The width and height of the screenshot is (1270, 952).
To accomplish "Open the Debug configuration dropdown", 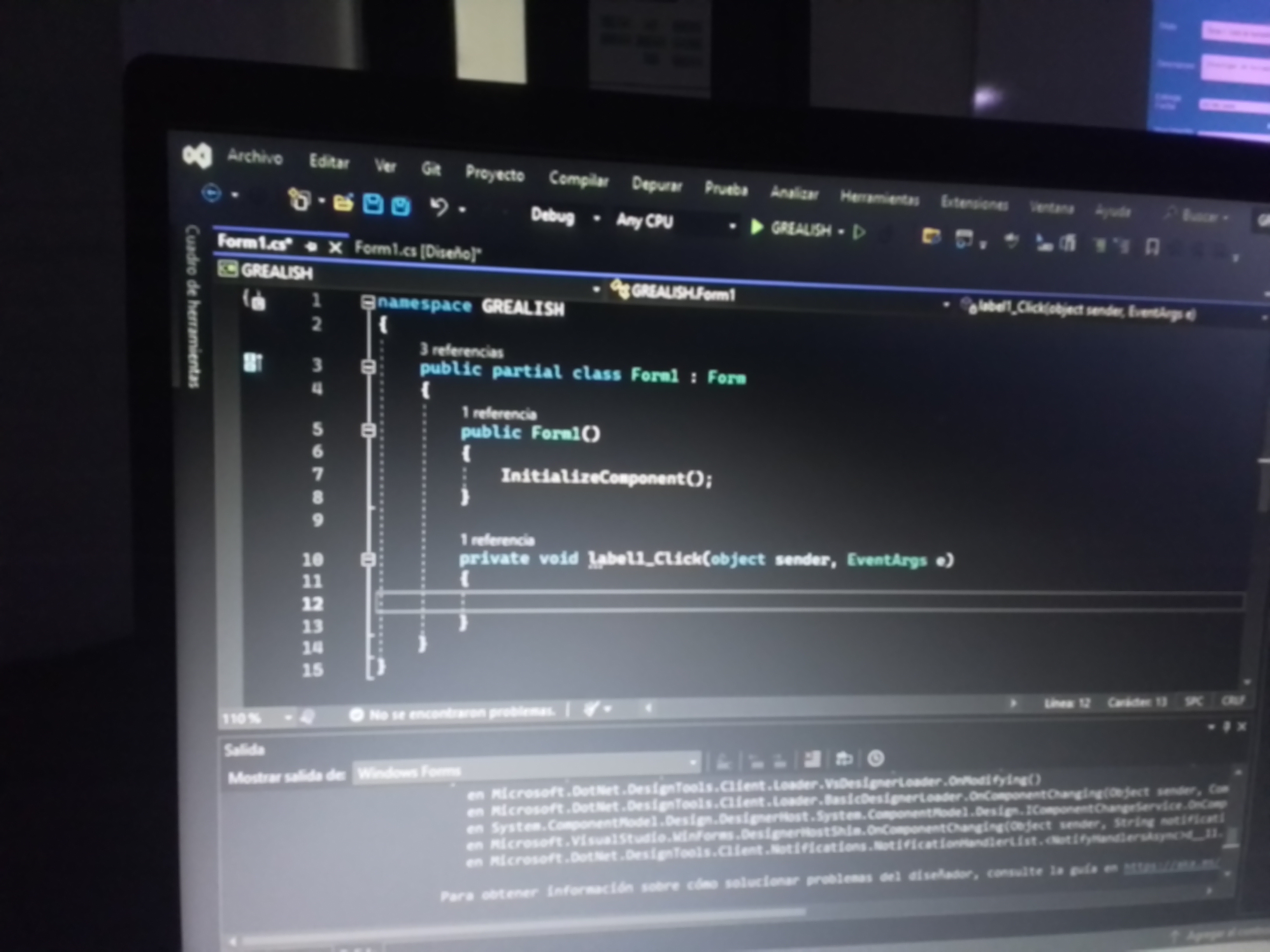I will [596, 219].
